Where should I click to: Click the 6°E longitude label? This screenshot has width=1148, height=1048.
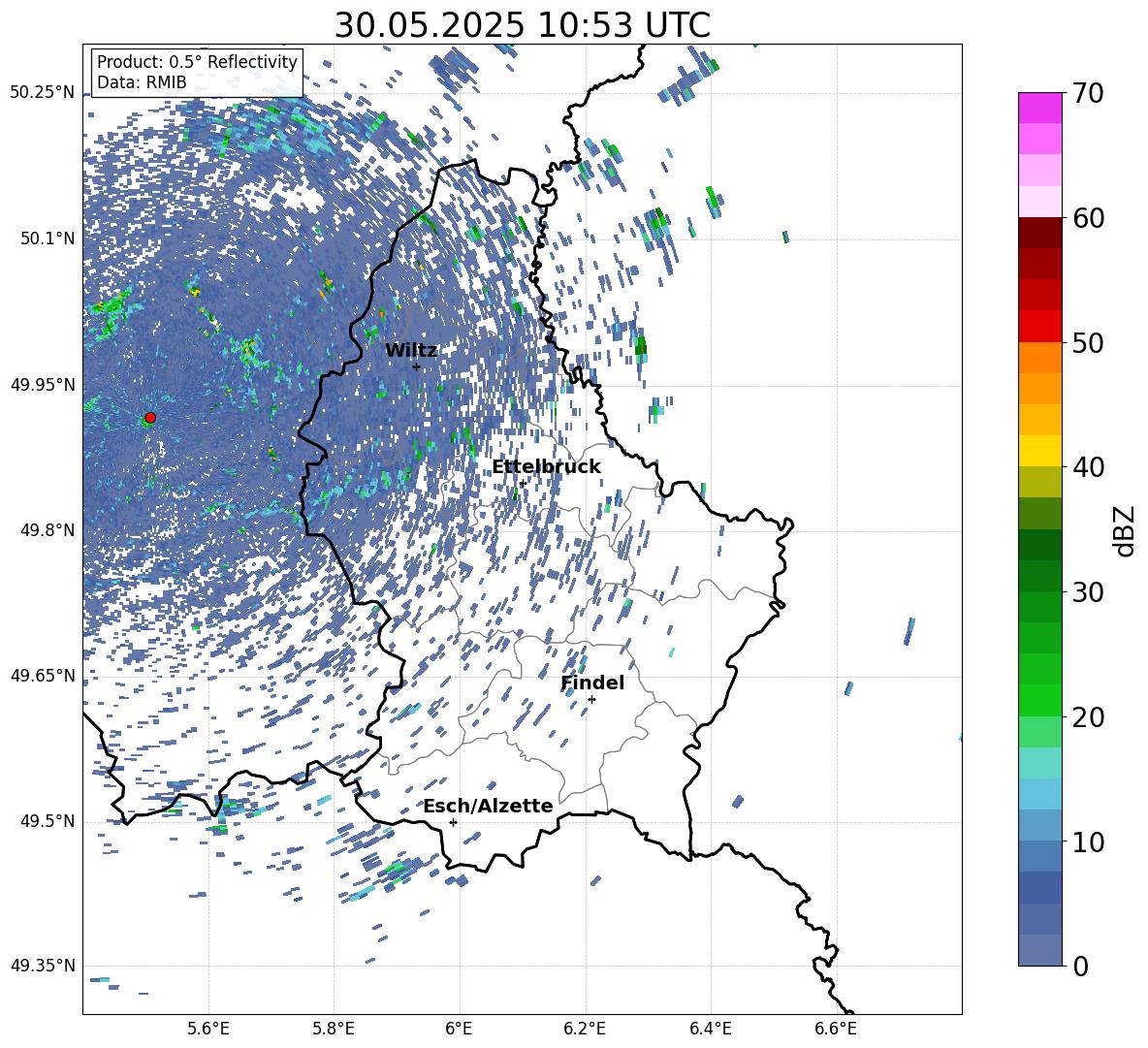click(459, 1029)
